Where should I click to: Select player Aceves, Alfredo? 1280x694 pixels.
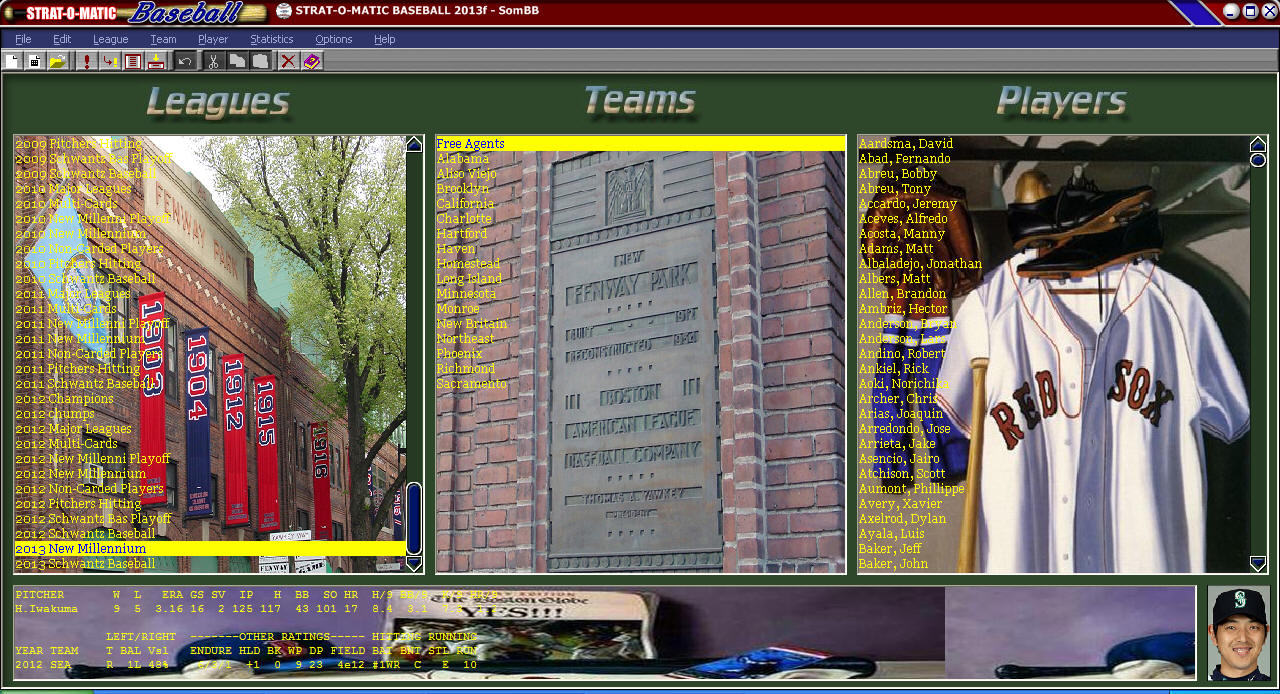click(903, 219)
